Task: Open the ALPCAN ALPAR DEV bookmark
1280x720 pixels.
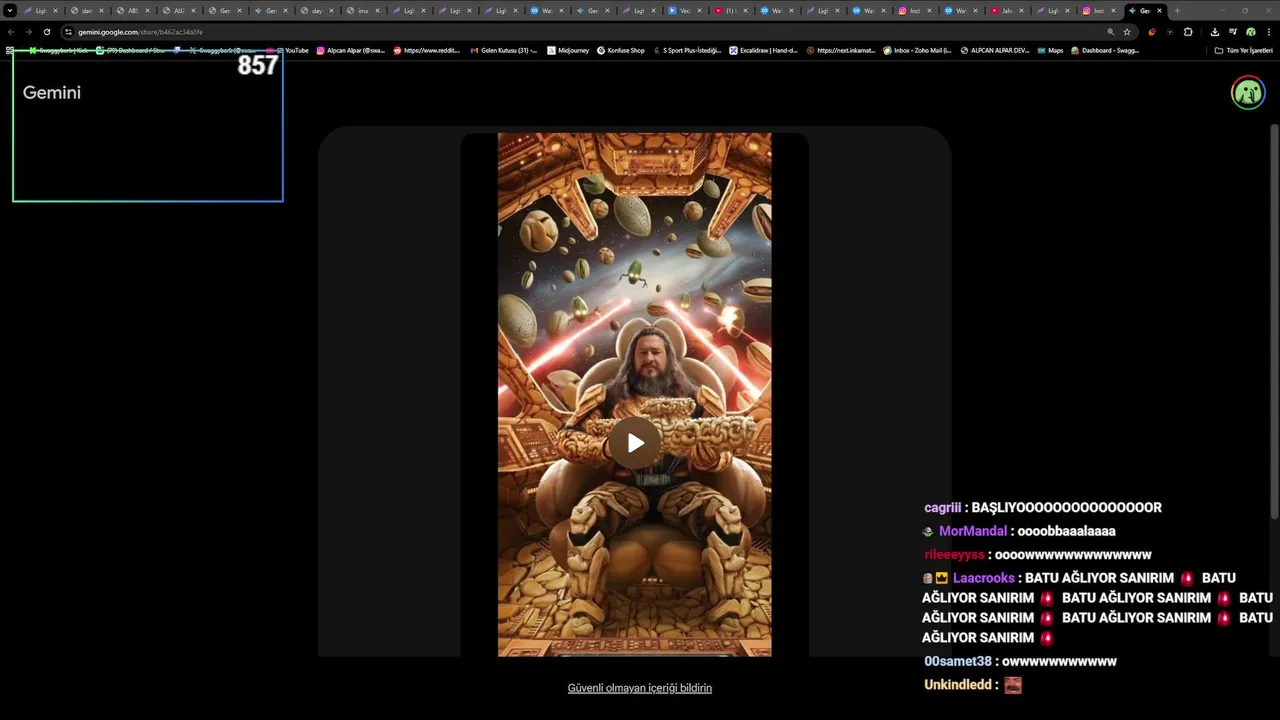Action: (x=994, y=50)
